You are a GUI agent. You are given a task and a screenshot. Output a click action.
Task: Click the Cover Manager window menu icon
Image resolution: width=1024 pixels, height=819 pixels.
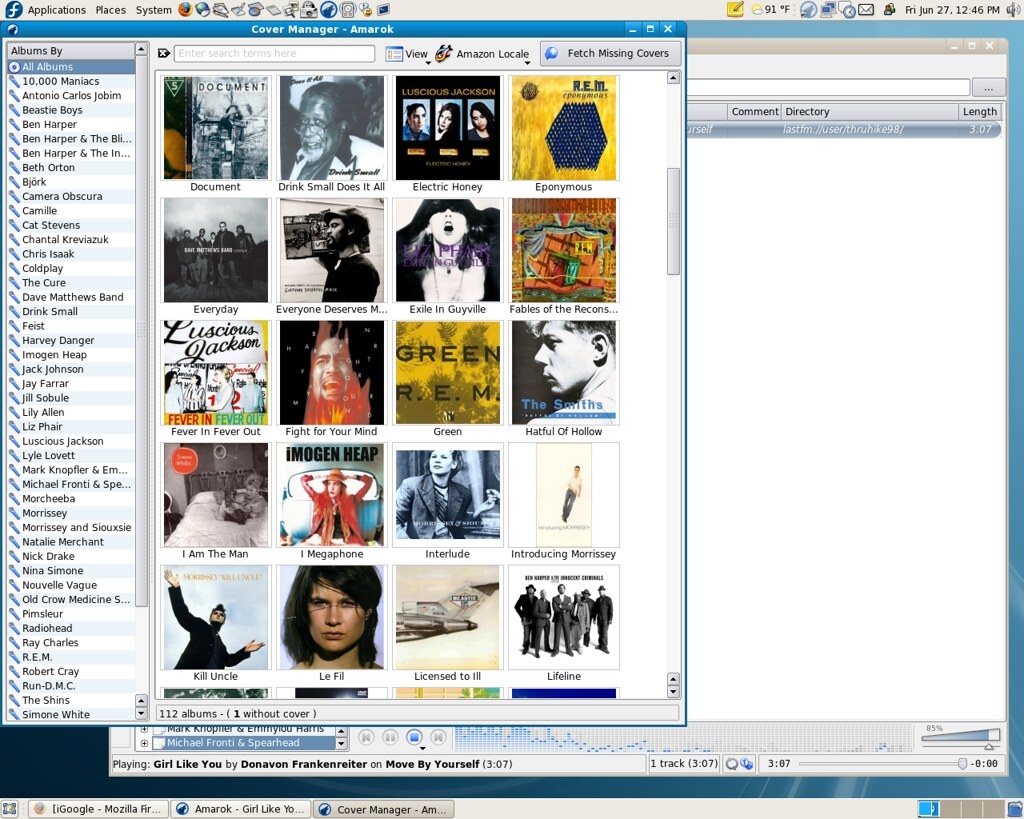(12, 29)
